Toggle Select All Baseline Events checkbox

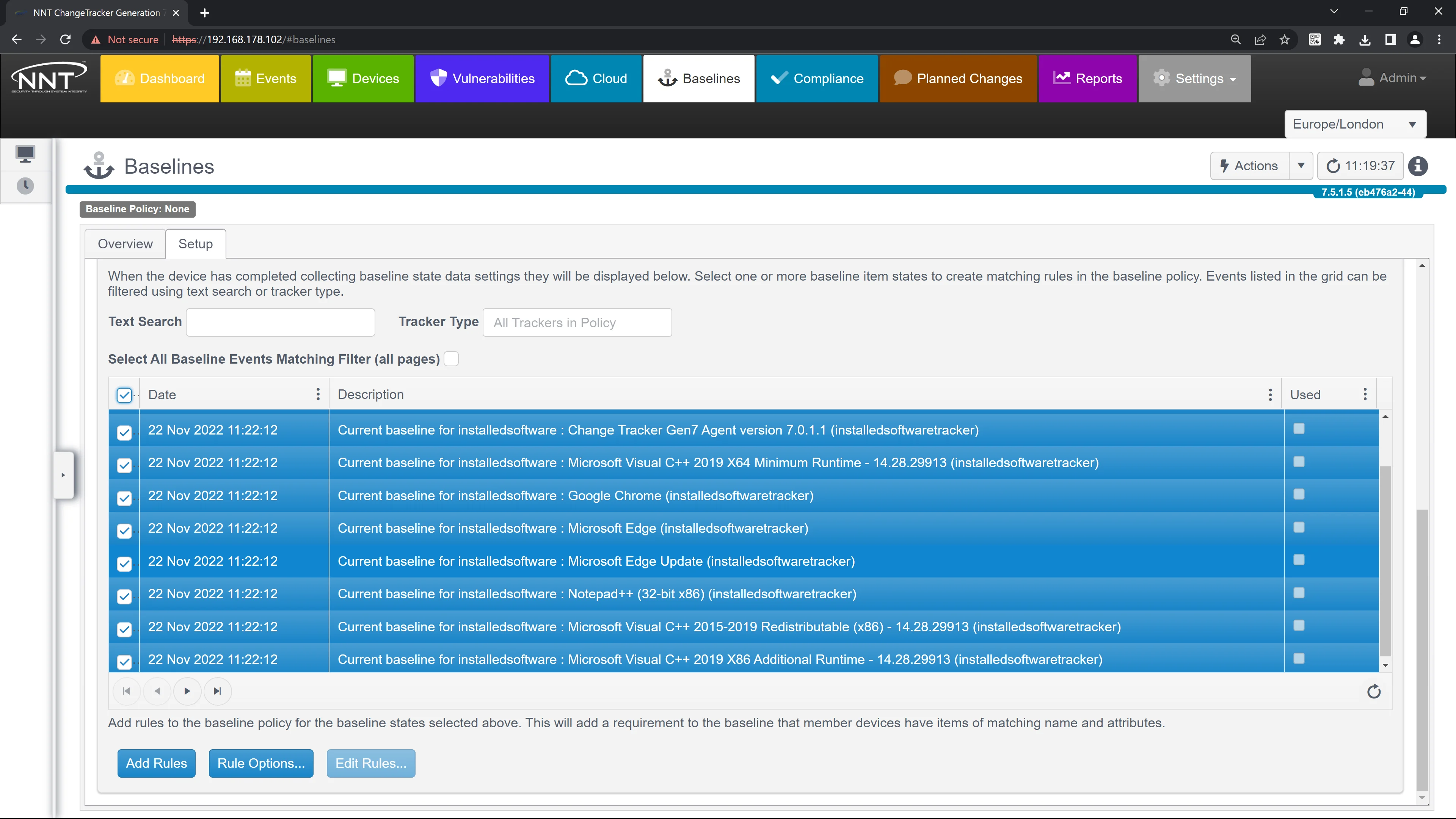451,359
